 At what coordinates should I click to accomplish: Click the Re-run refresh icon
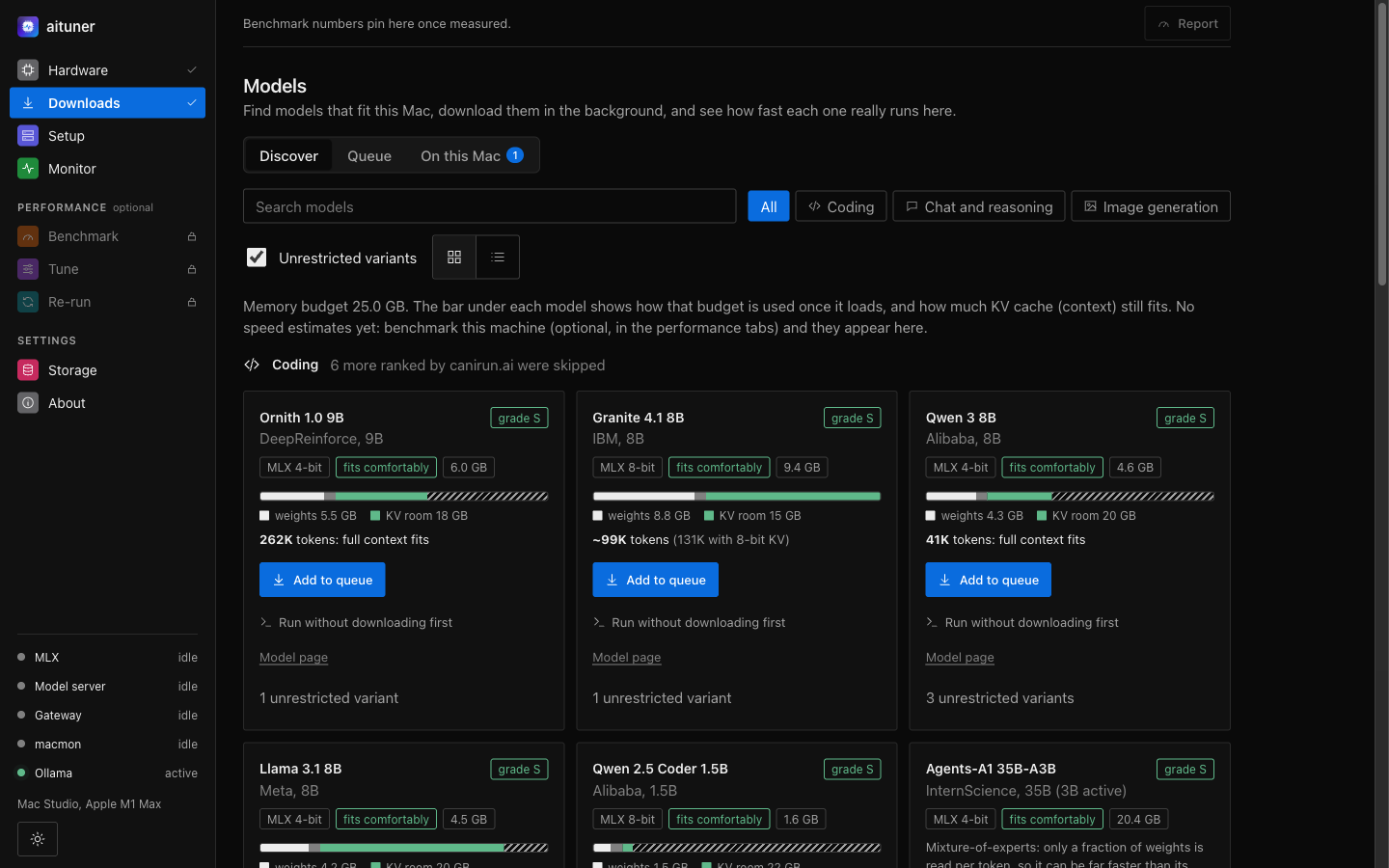(x=28, y=302)
